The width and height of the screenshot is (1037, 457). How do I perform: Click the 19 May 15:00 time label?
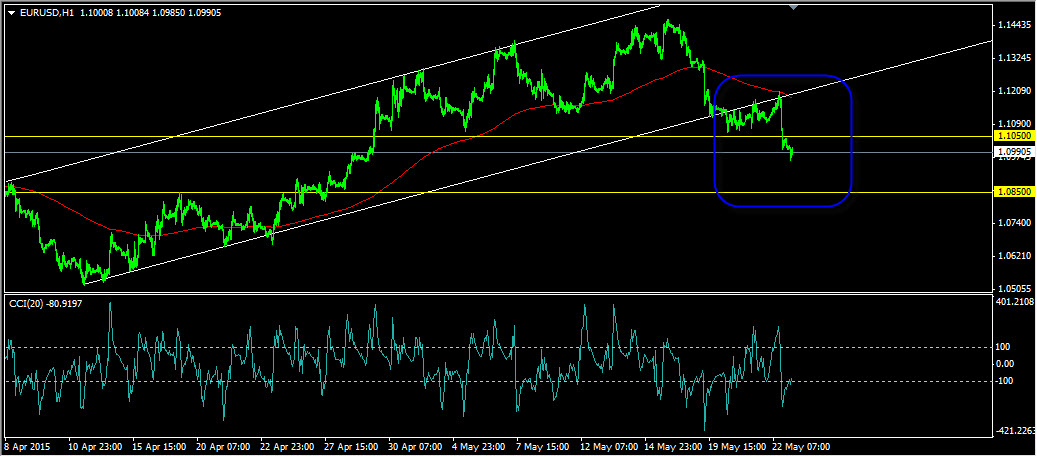(x=736, y=446)
